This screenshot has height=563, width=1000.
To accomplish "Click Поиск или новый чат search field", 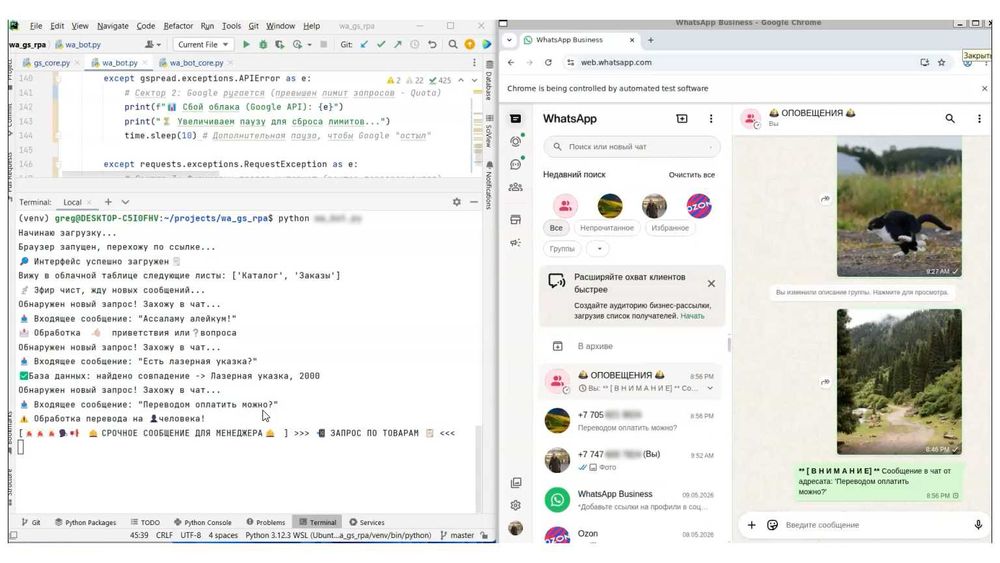I will coord(632,147).
